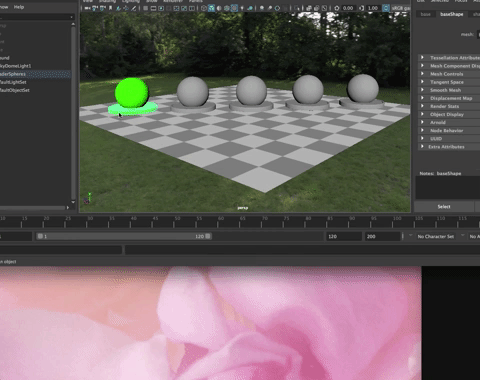Click the shadows icon in viewport toolbar
Viewport: 480px width, 380px height.
click(x=242, y=8)
